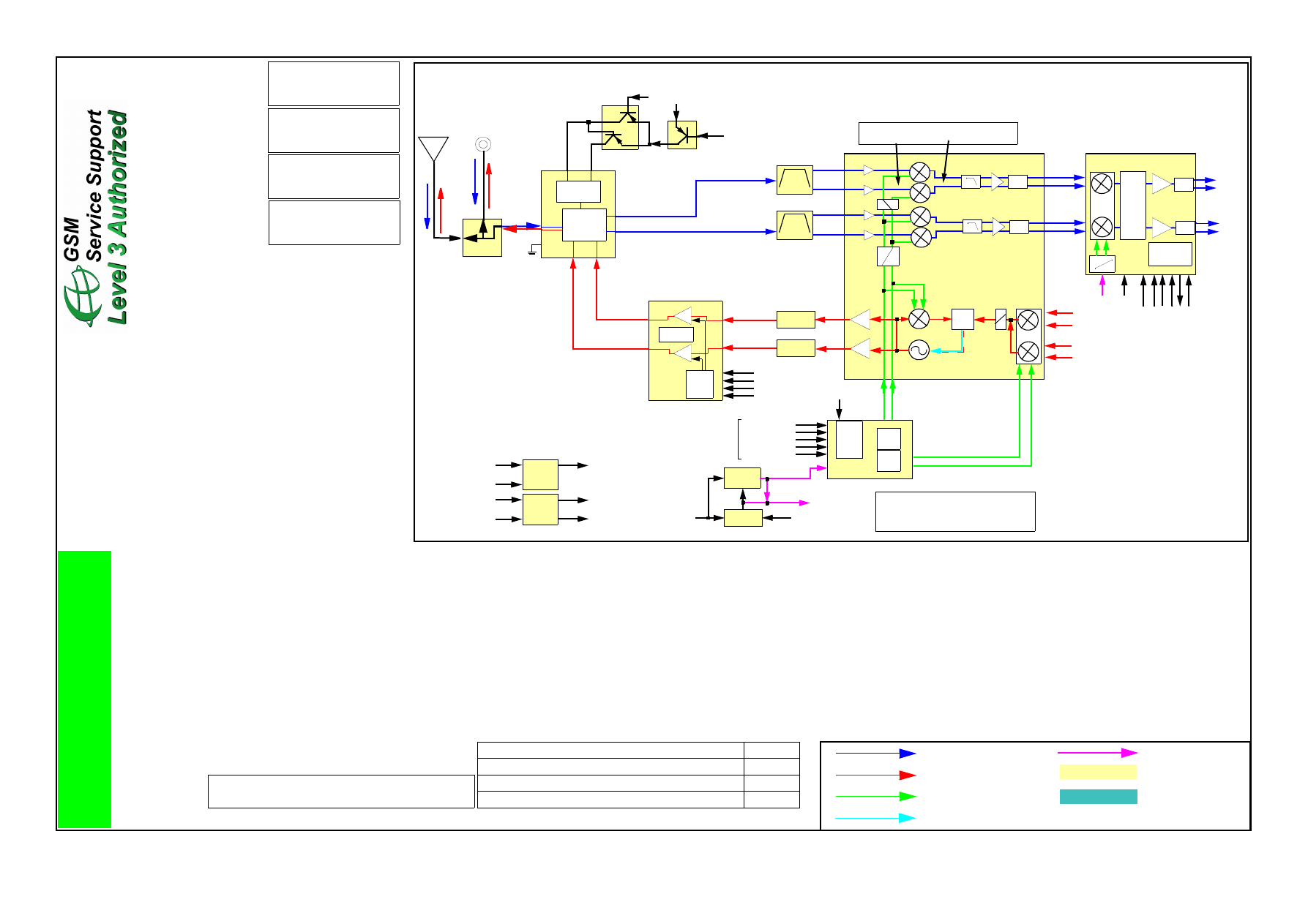Select the lower bandpass filter block

pos(794,225)
